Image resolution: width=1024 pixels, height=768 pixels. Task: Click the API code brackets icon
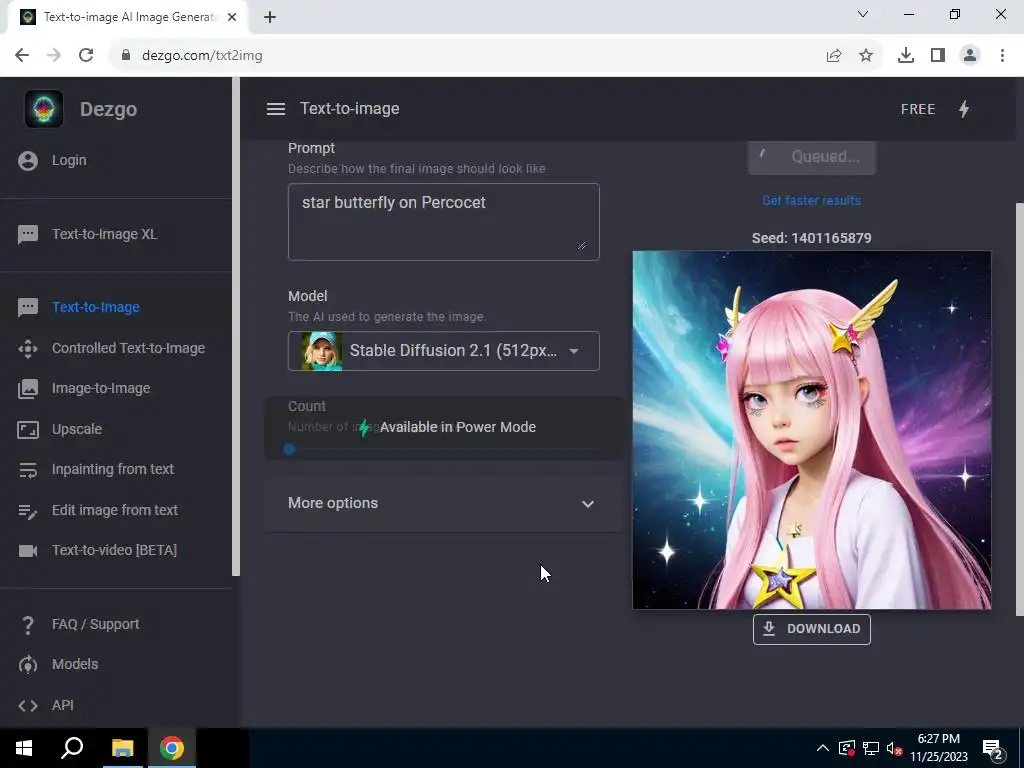28,705
